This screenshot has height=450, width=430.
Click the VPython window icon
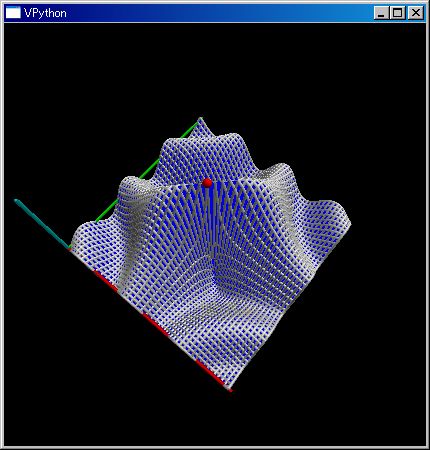(x=13, y=13)
